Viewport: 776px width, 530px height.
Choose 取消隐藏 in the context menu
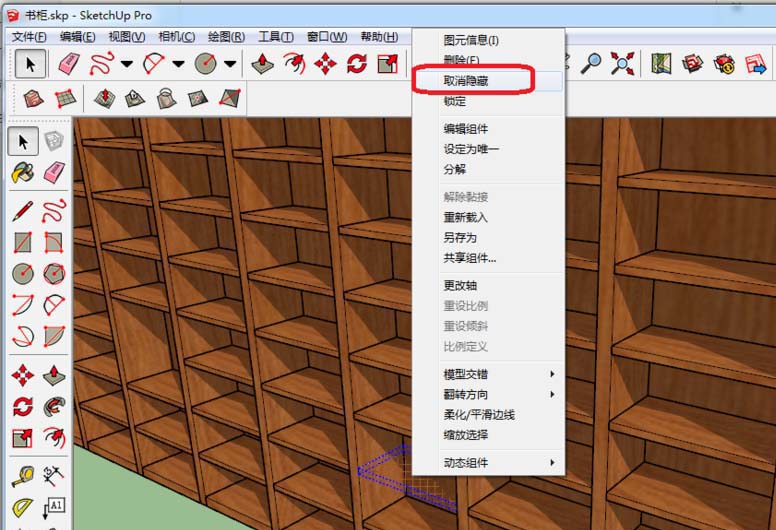pos(488,81)
